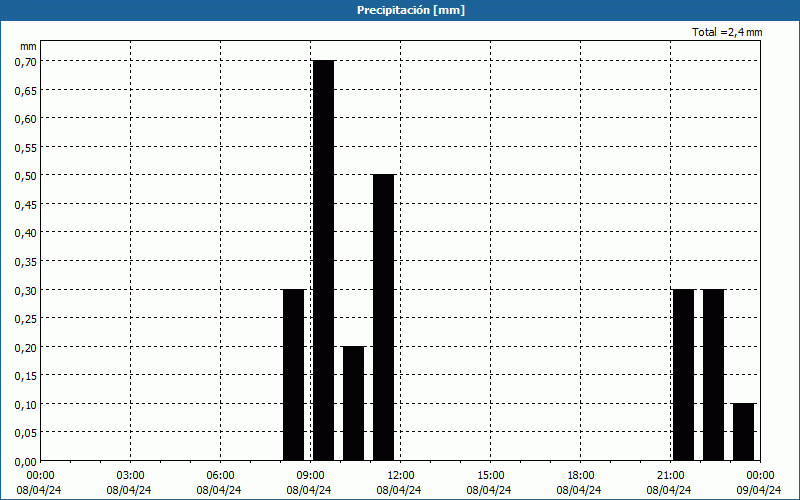
Task: Click the y-axis value 0,70
Action: (26, 62)
